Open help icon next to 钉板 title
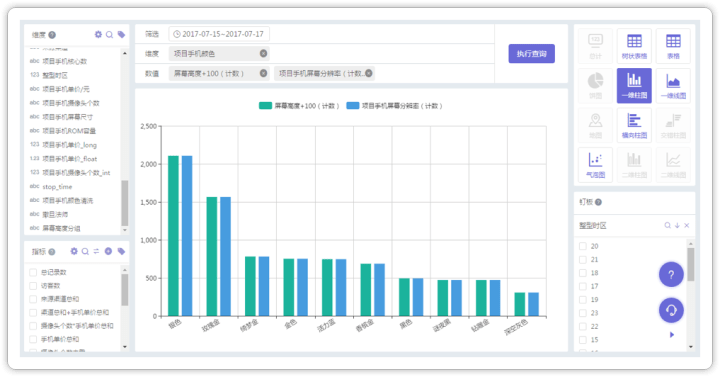 [x=598, y=202]
